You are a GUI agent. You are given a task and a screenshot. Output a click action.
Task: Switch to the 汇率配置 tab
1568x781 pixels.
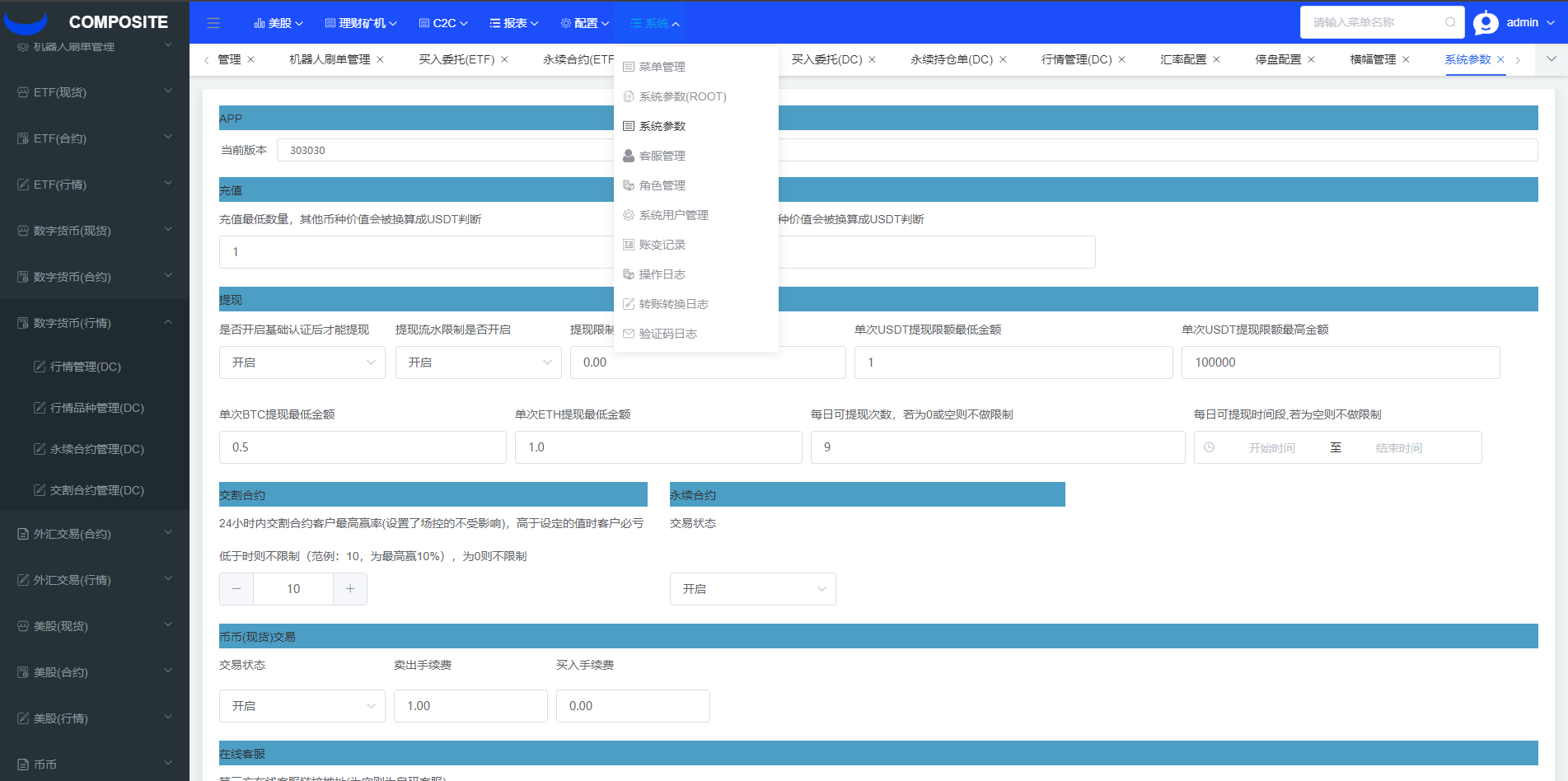click(x=1182, y=59)
